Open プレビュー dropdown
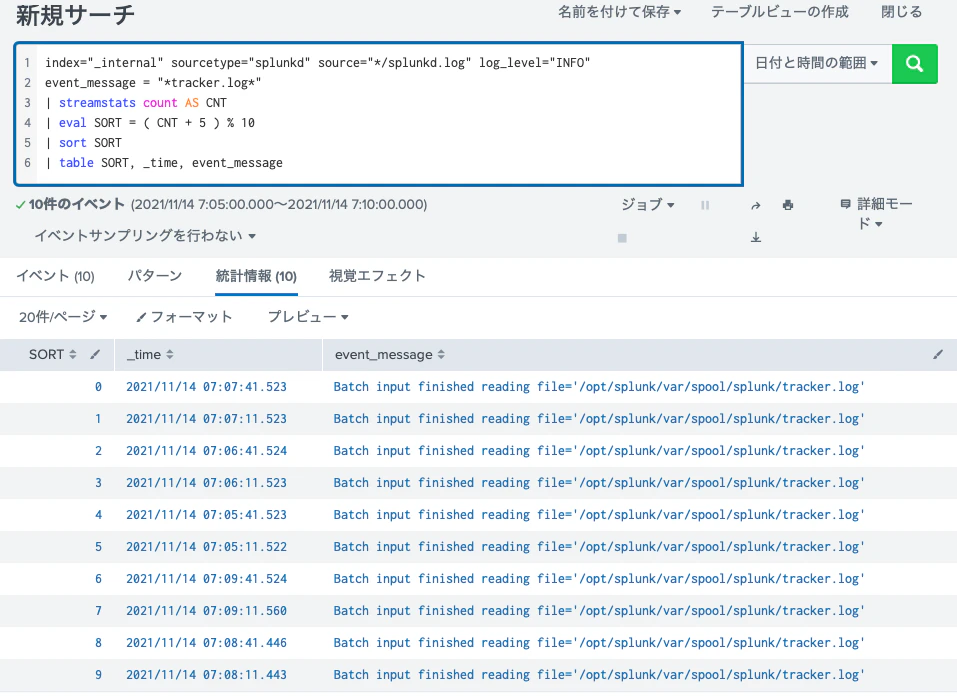This screenshot has height=699, width=957. click(308, 317)
